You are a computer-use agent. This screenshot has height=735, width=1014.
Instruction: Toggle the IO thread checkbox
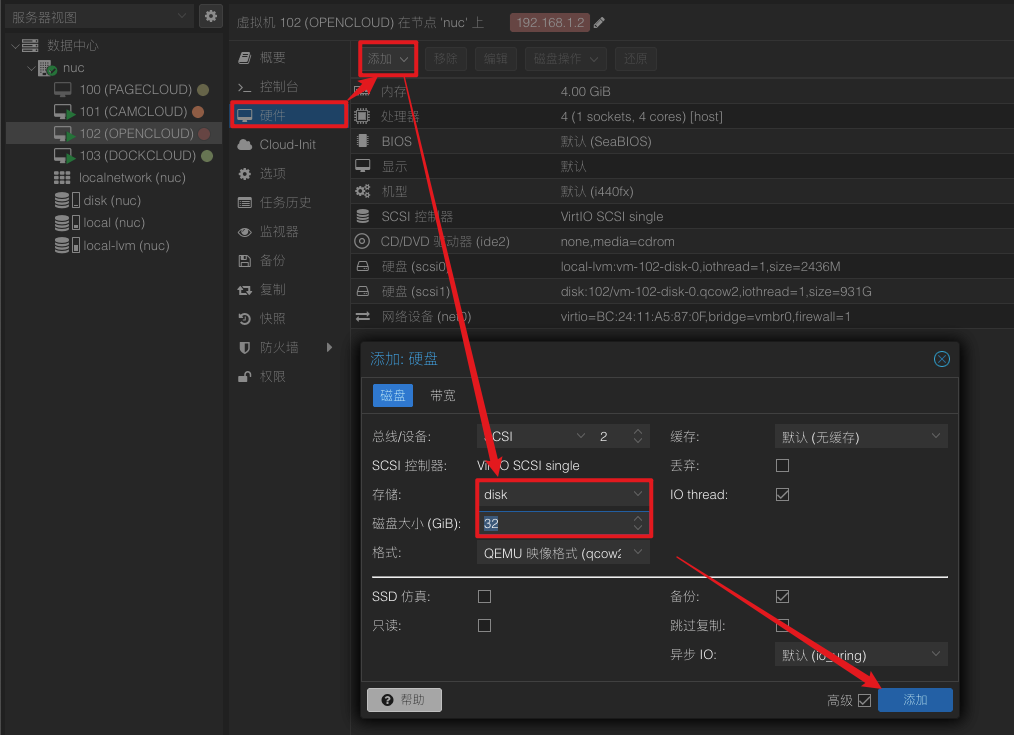point(782,495)
